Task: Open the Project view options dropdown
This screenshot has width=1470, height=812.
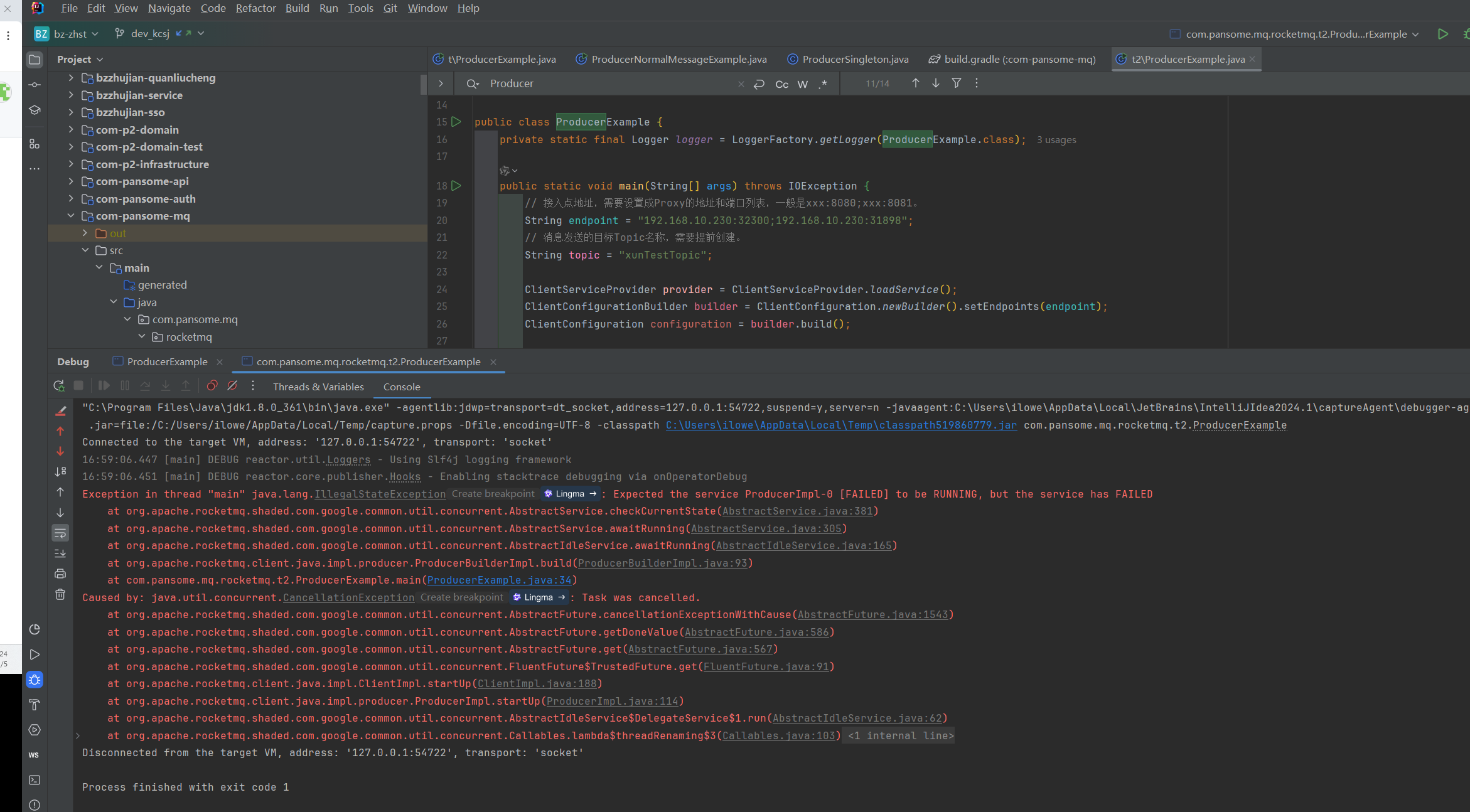Action: pyautogui.click(x=80, y=59)
